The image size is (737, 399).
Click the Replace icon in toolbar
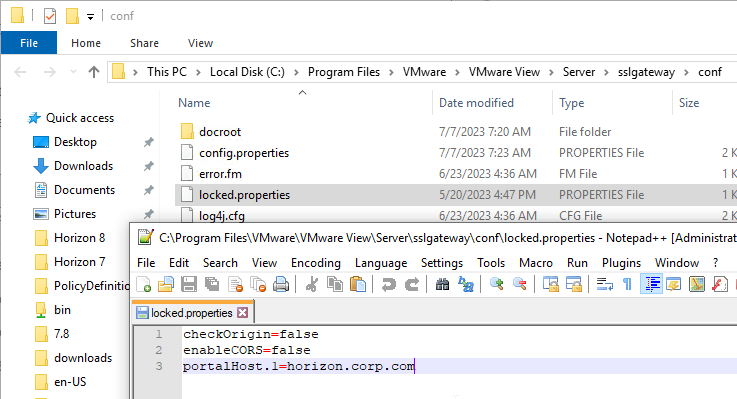[x=466, y=285]
